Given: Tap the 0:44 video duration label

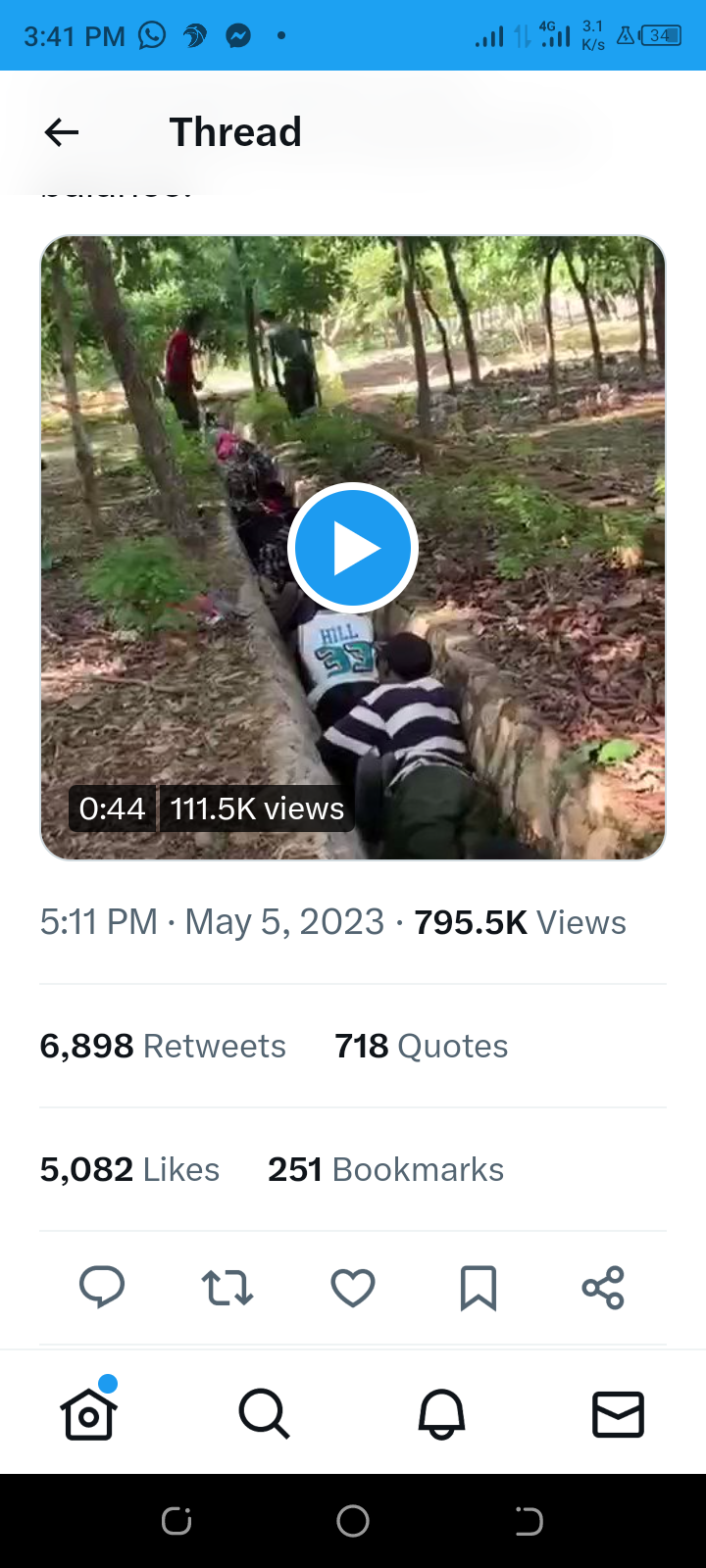Looking at the screenshot, I should (112, 808).
